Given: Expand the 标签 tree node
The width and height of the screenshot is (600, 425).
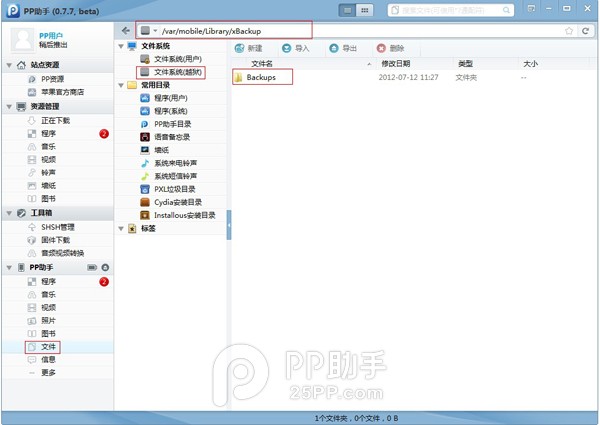Looking at the screenshot, I should pos(121,229).
